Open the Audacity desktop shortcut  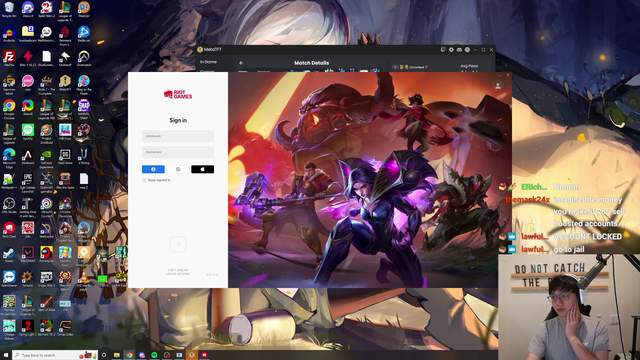(9, 34)
